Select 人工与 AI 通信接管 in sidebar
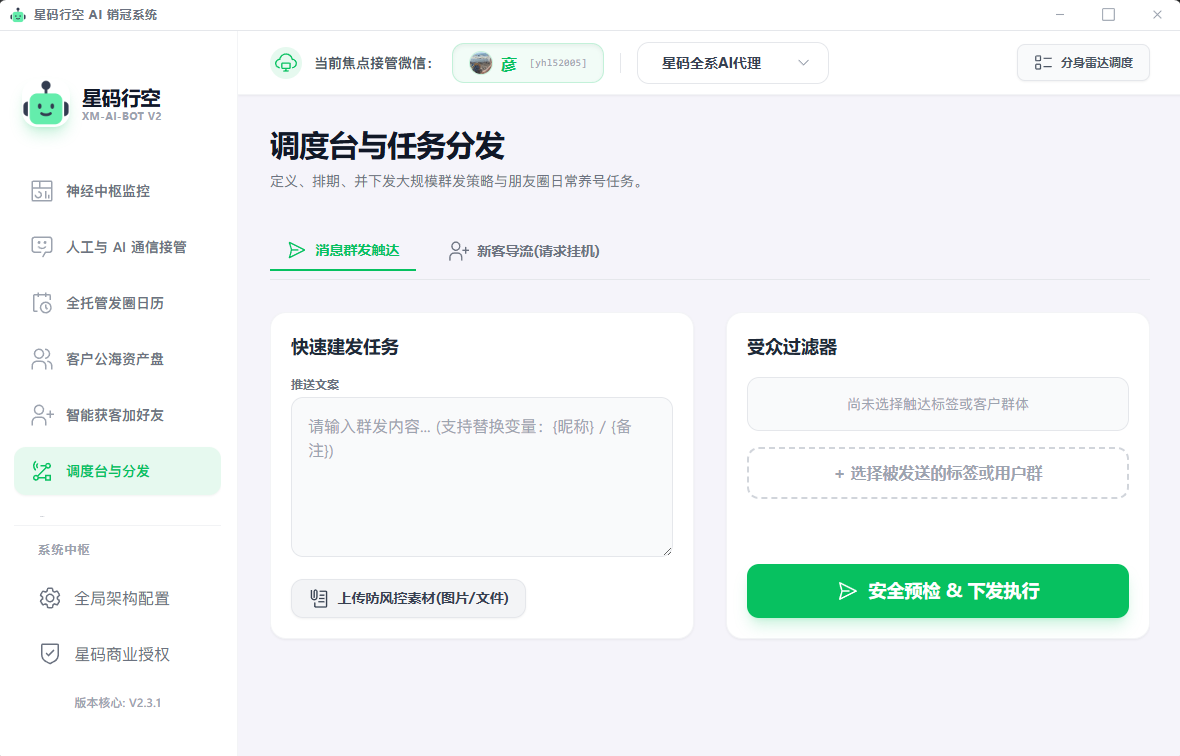 click(x=117, y=247)
